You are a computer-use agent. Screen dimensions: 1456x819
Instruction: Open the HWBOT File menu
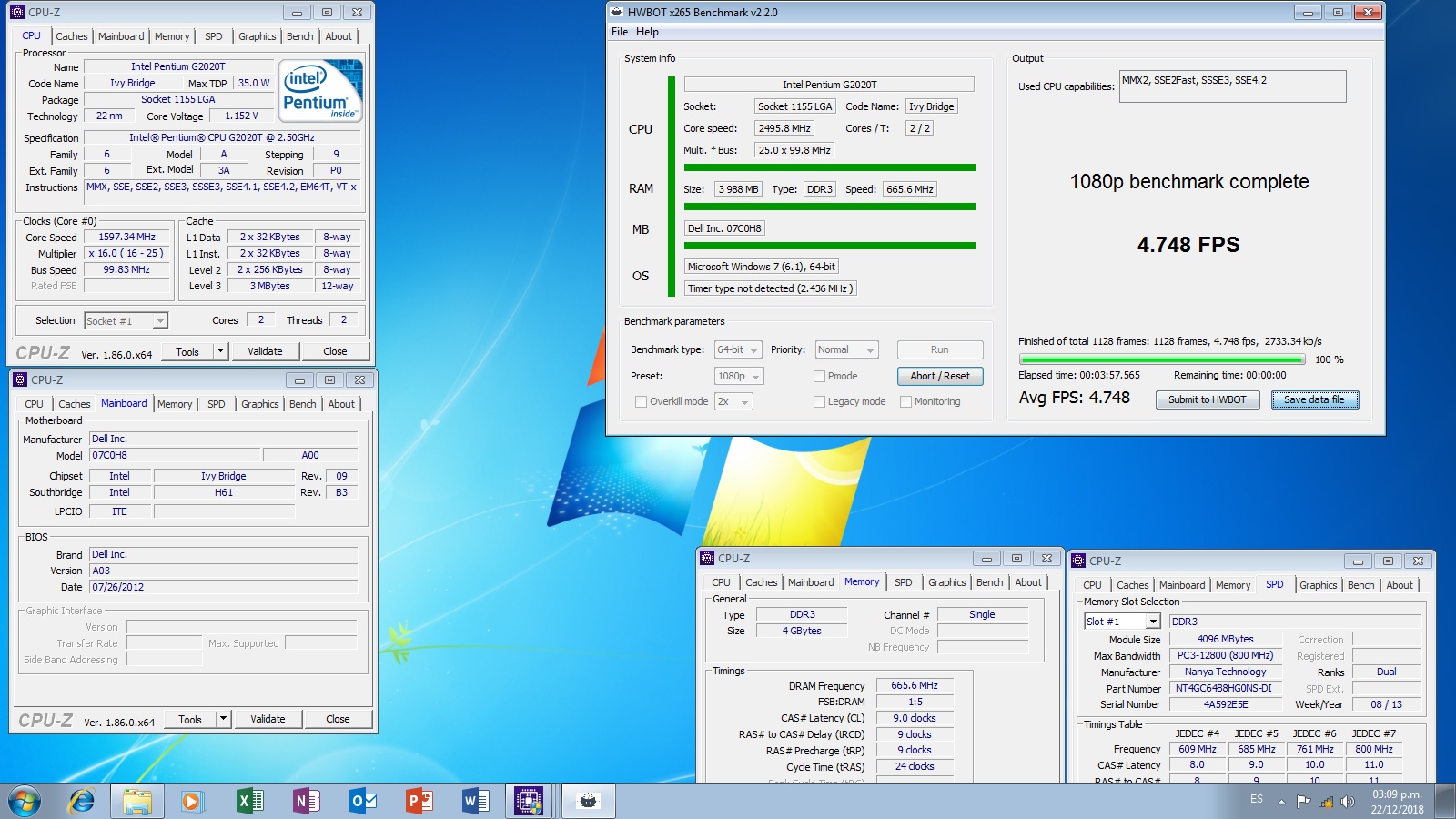(620, 32)
